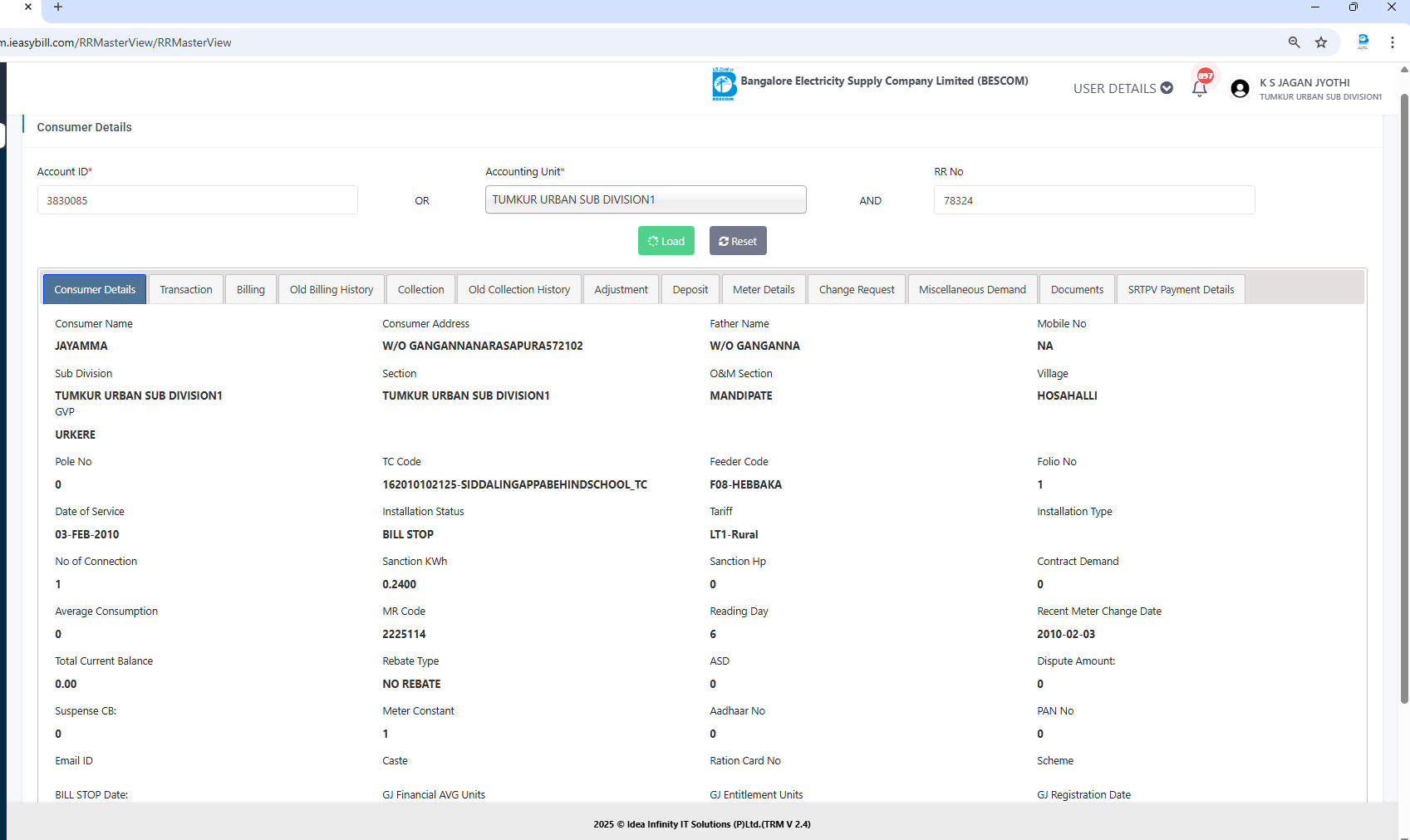This screenshot has height=840, width=1410.
Task: Click the browser zoom magnifier icon
Action: point(1294,42)
